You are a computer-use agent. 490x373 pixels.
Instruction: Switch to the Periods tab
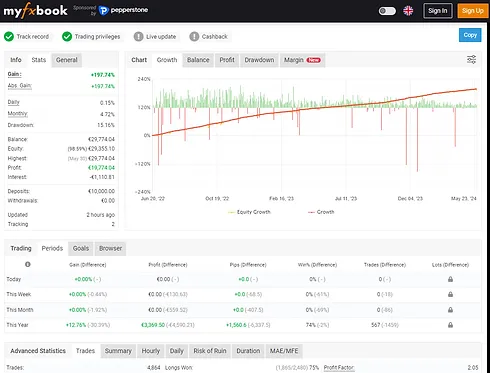[52, 248]
